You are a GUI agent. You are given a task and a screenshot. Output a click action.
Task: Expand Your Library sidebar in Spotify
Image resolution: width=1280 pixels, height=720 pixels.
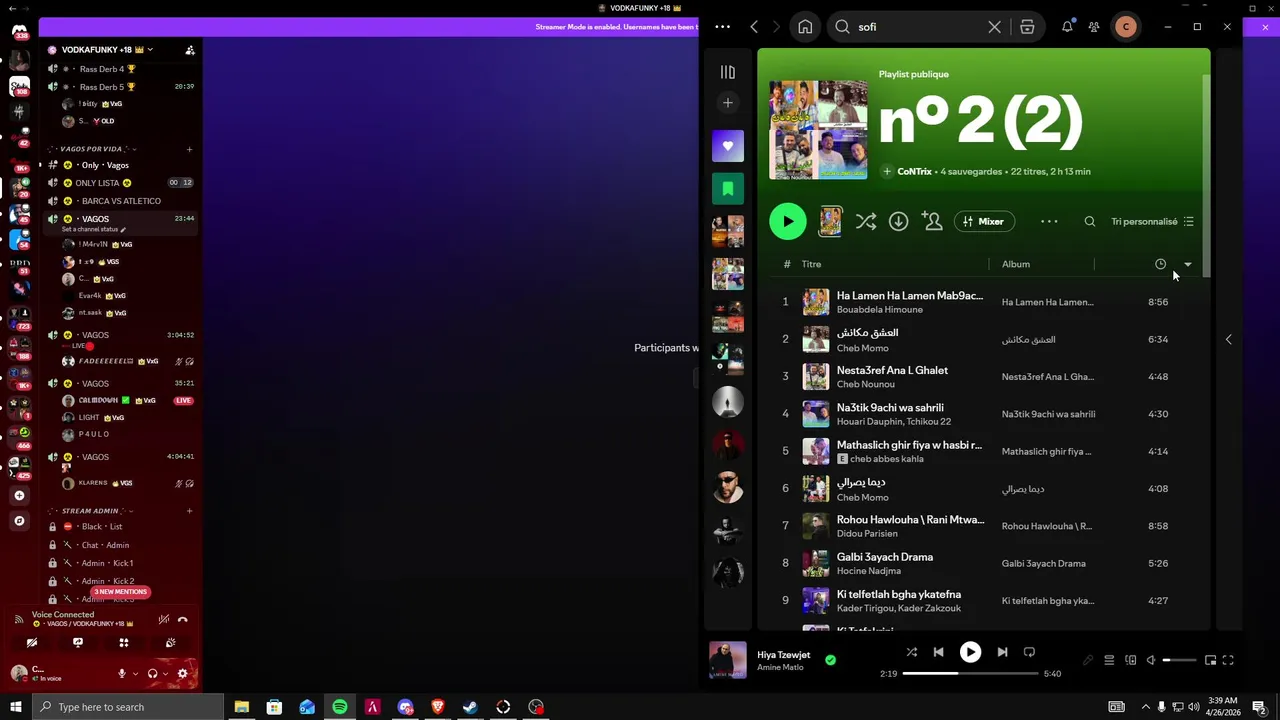click(728, 72)
